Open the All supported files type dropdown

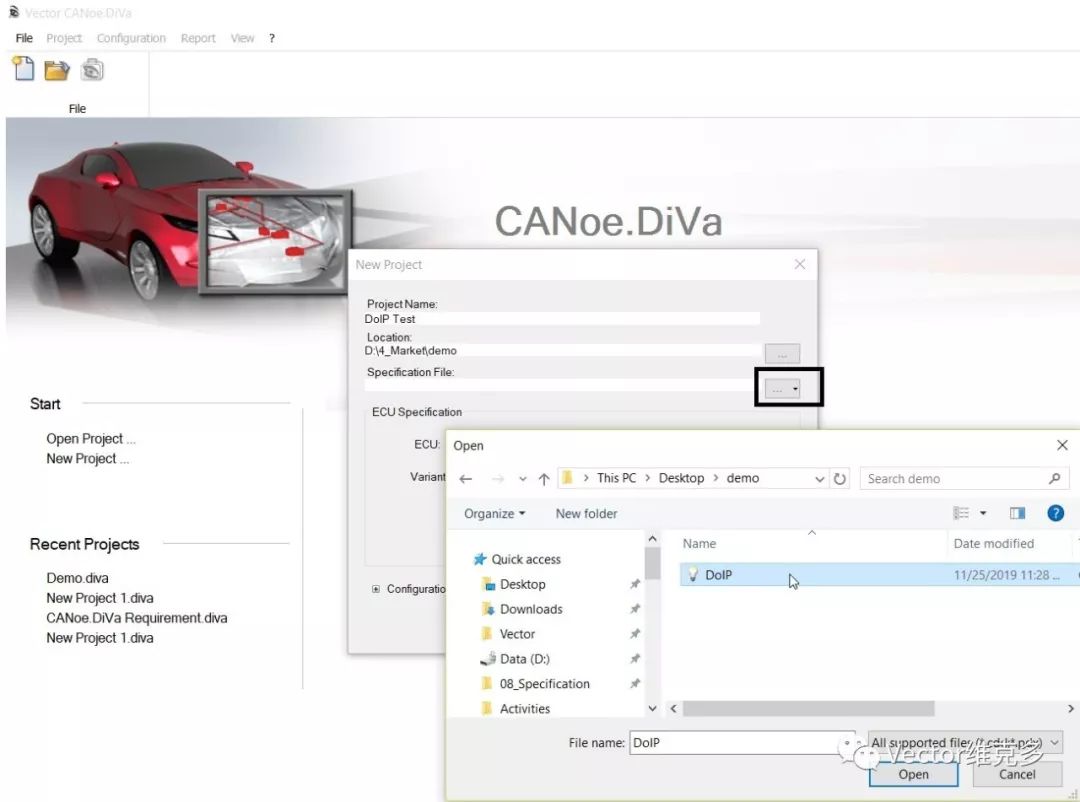[x=964, y=743]
